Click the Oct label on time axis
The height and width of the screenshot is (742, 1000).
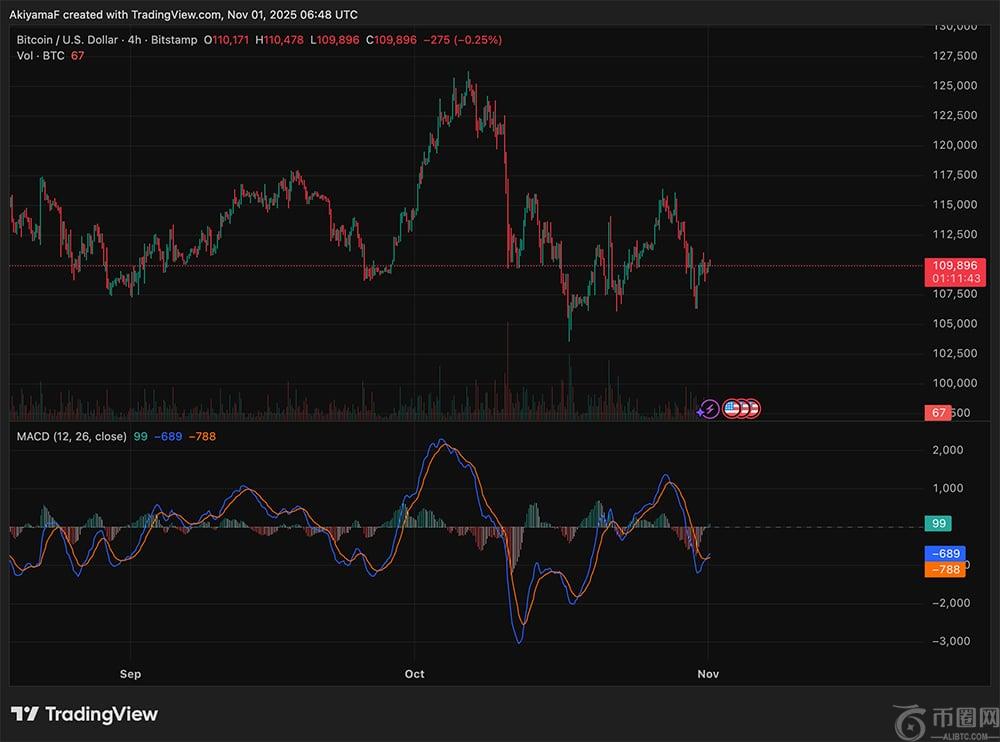coord(414,674)
